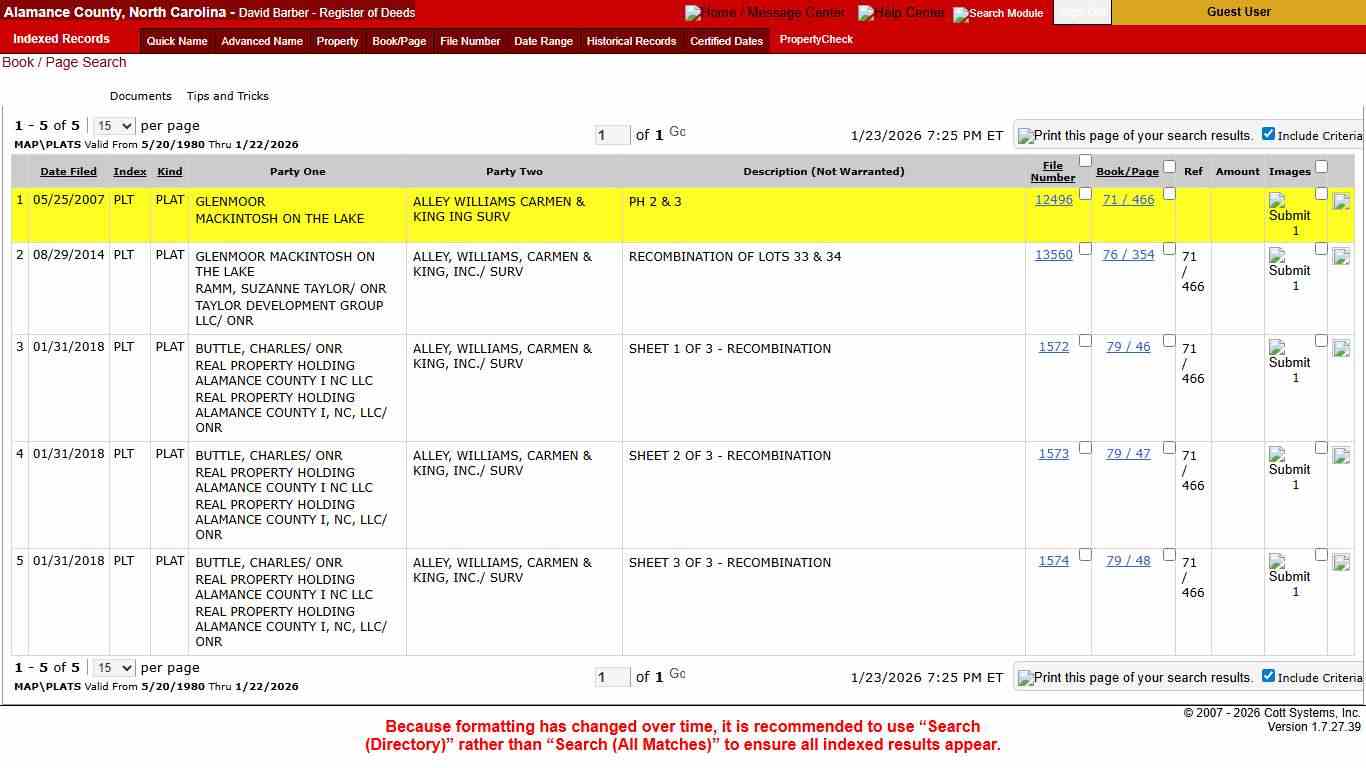The image size is (1366, 768).
Task: Follow the Book/Page 79 / 46 link
Action: (1127, 347)
